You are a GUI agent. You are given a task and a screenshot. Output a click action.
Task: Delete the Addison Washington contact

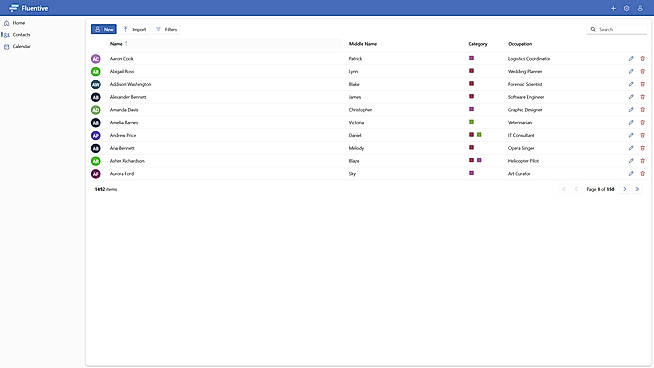point(642,84)
